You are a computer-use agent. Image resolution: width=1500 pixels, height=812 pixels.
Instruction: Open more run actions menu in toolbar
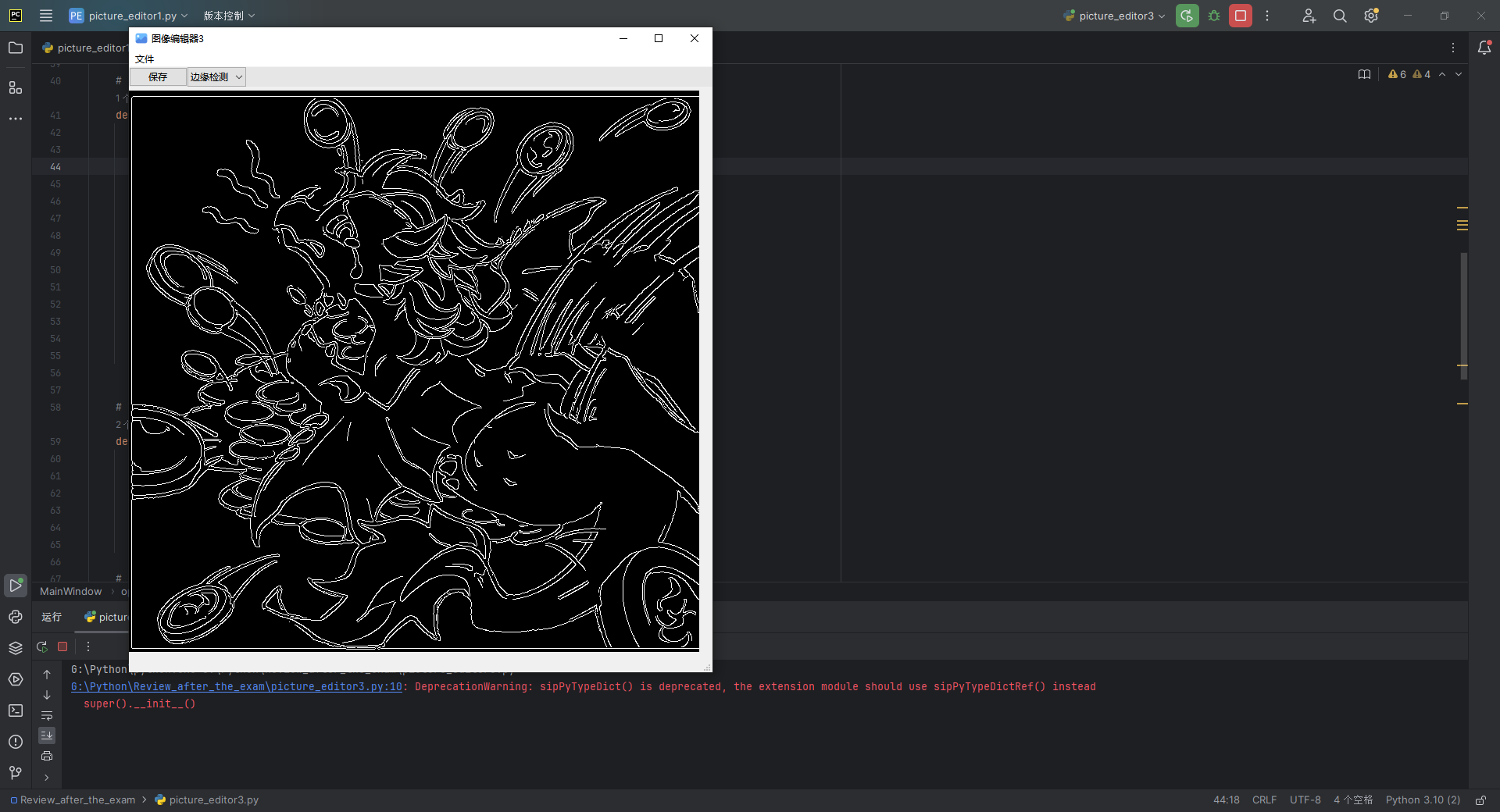(x=1267, y=16)
